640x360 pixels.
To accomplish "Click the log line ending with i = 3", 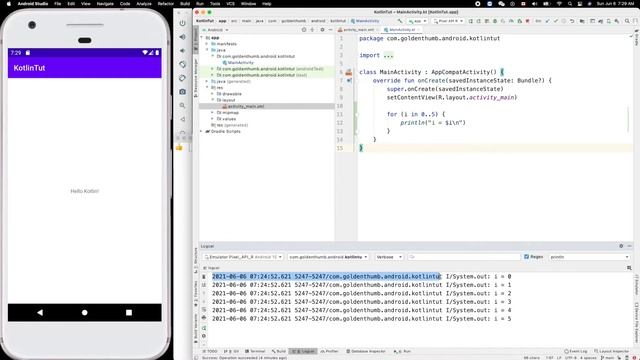I will click(361, 302).
